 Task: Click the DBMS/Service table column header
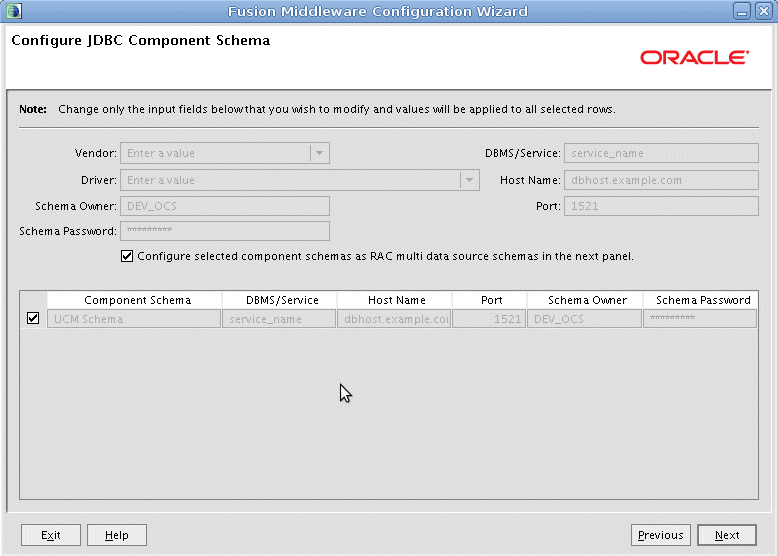click(279, 300)
